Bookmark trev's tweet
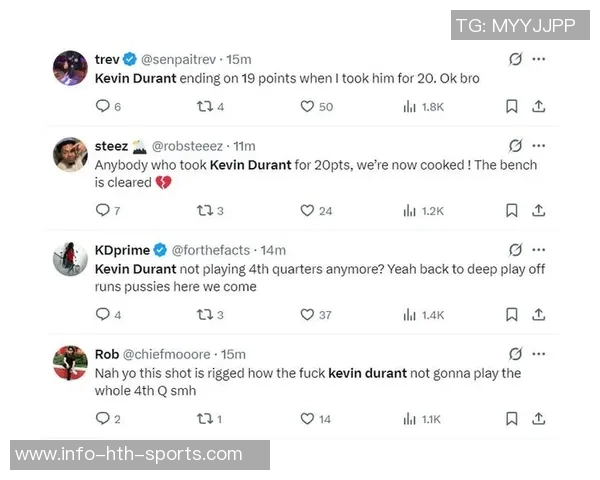Screen dimensions: 600x480 [511, 106]
